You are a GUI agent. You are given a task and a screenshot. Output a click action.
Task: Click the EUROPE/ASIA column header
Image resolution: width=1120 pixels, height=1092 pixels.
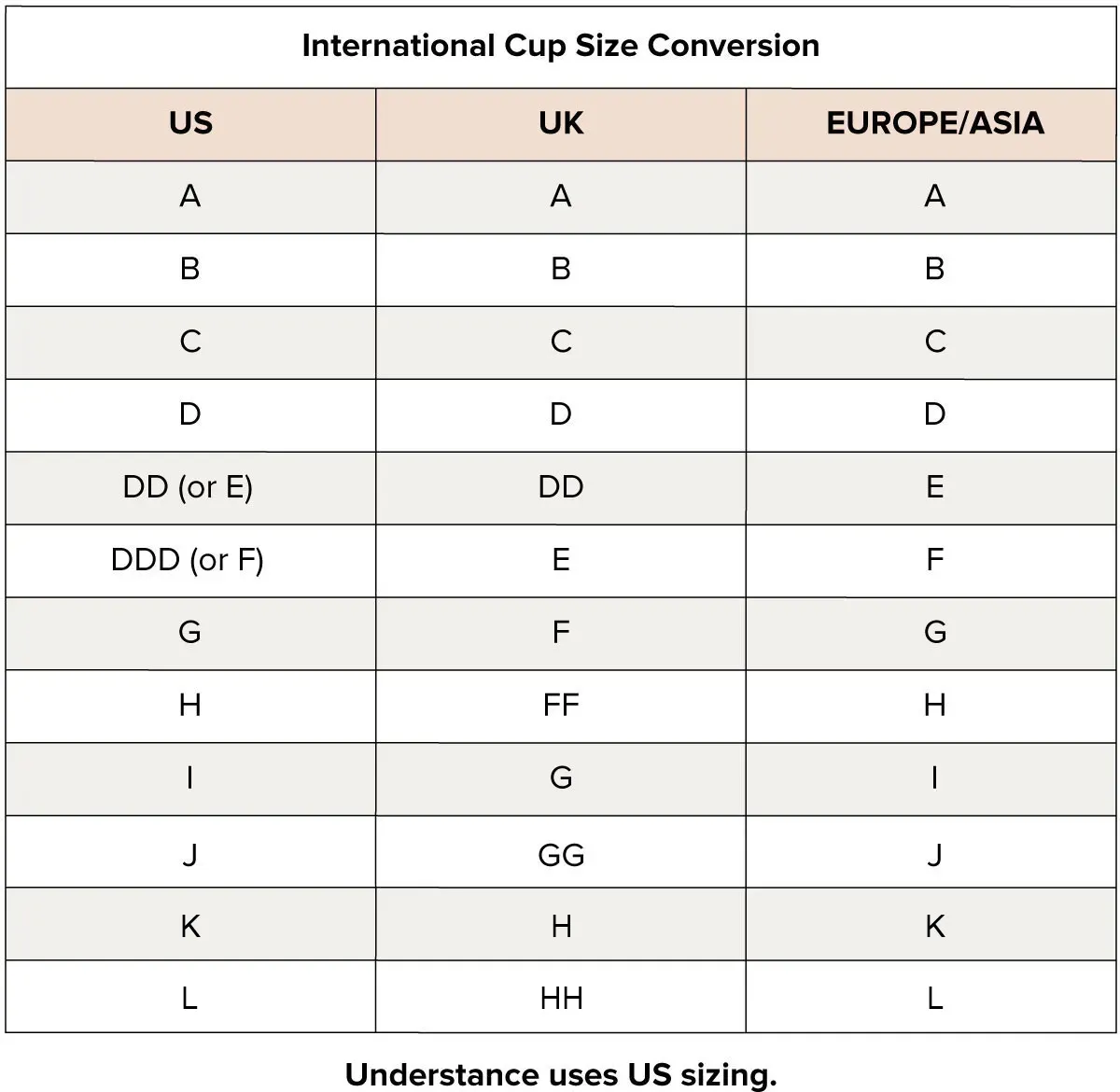pos(934,123)
